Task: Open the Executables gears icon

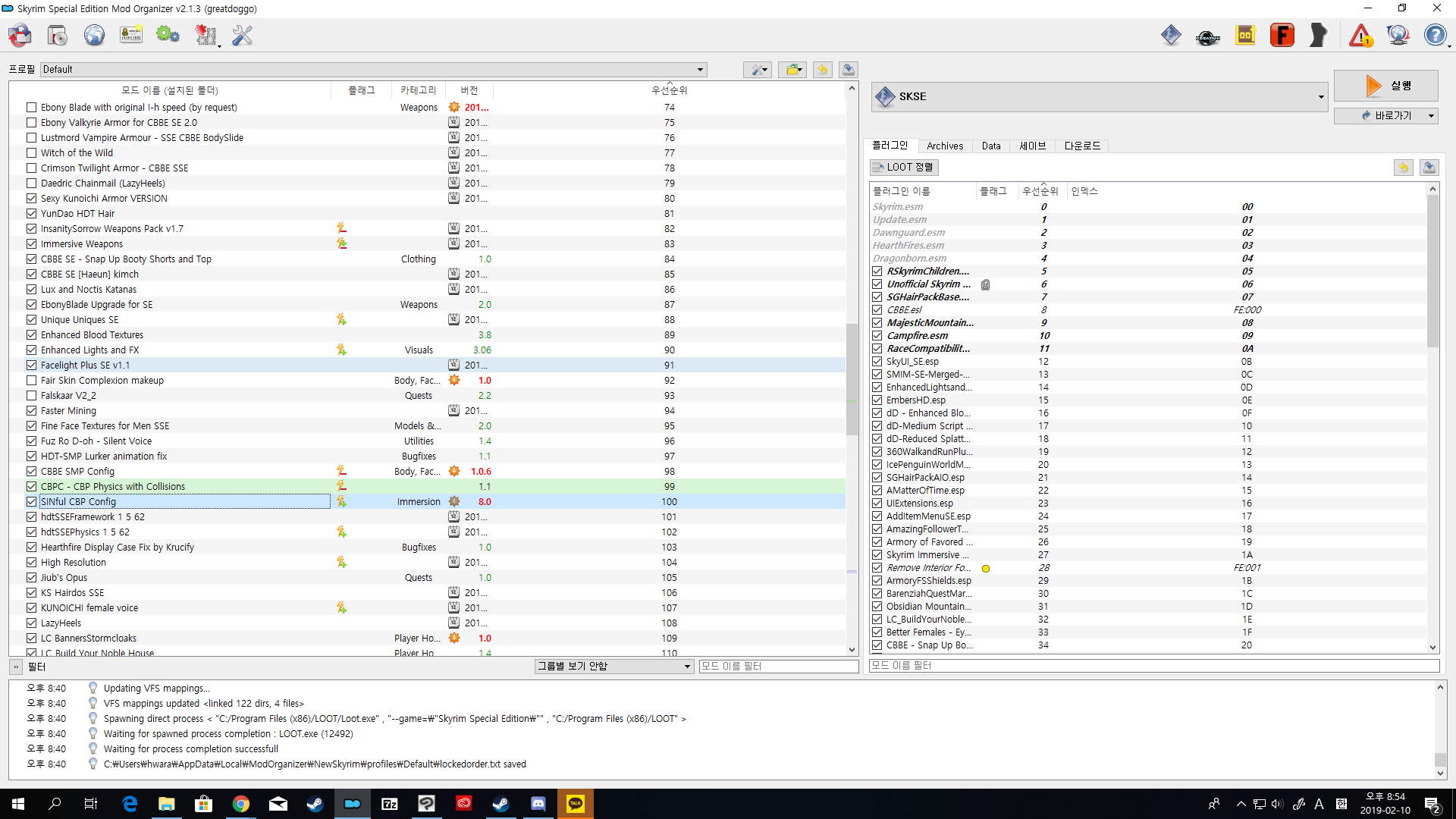Action: coord(168,35)
